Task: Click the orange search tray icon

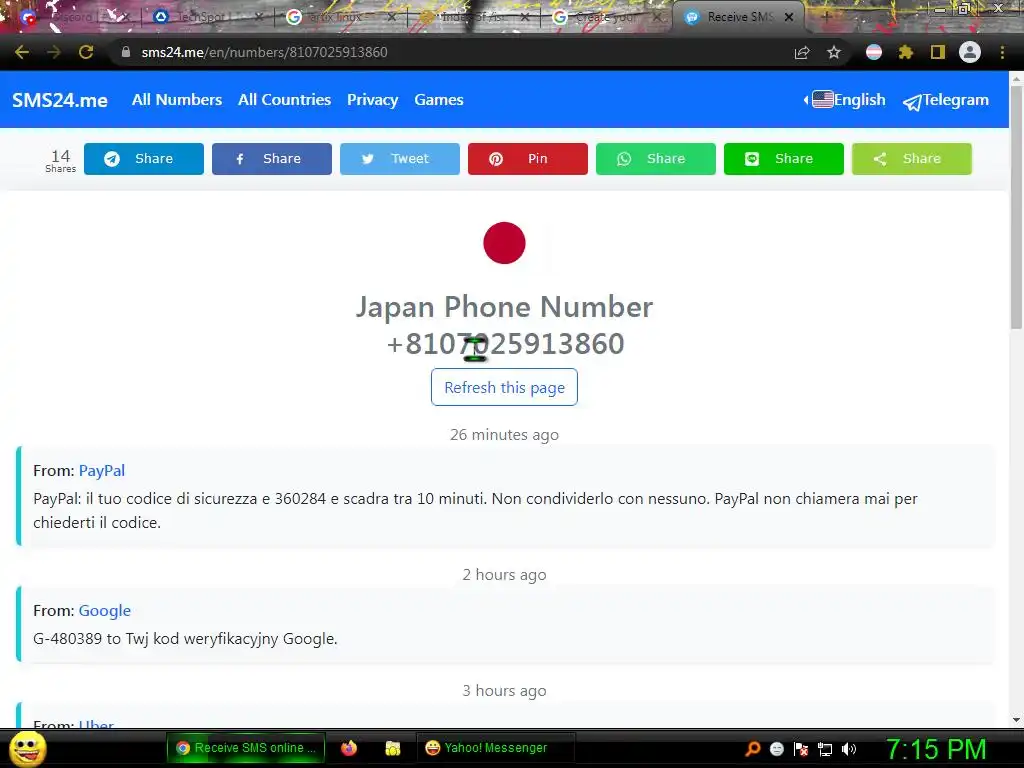Action: [752, 749]
